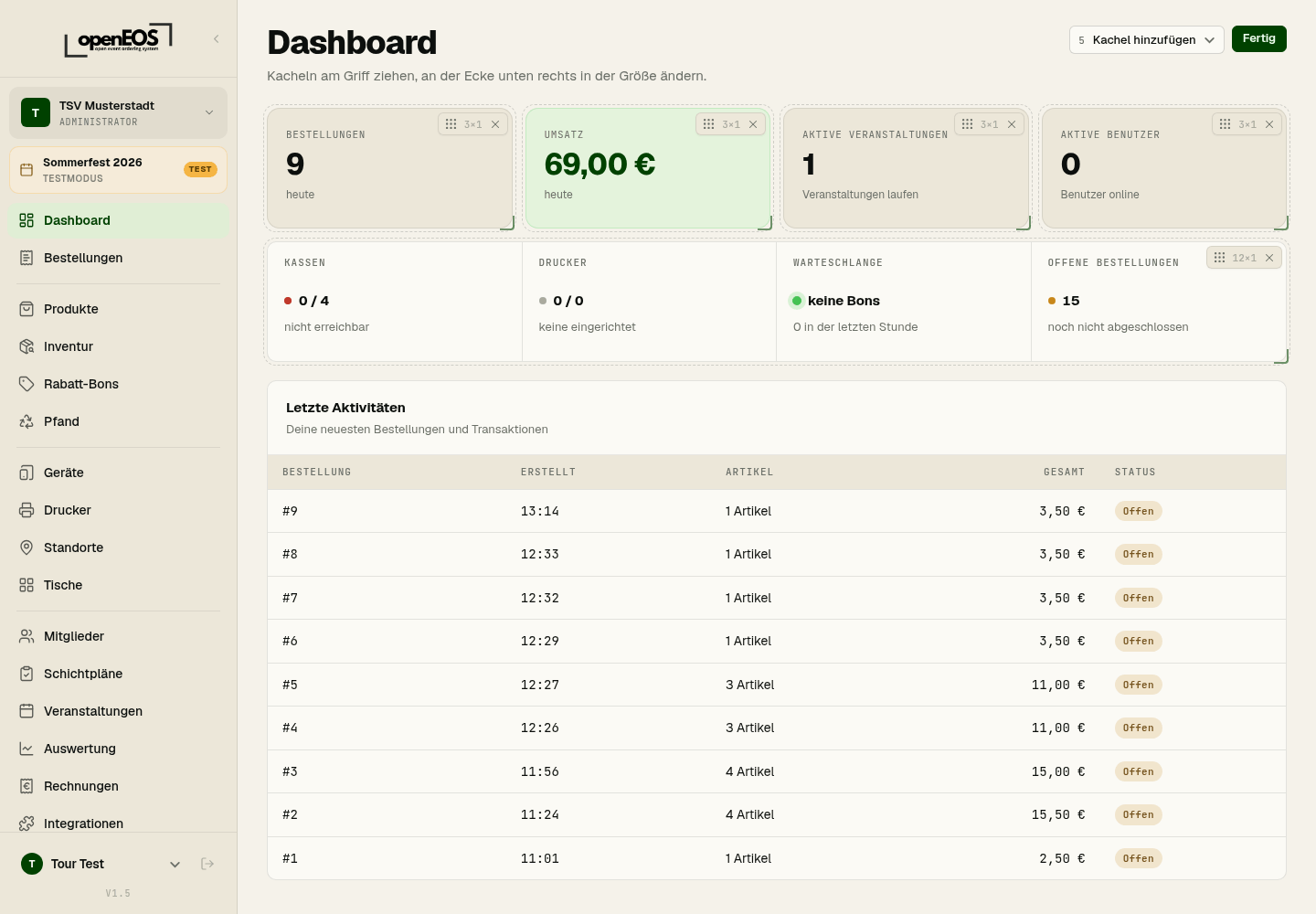Click the TEST badge on Sommerfest 2026
Image resolution: width=1316 pixels, height=914 pixels.
[200, 169]
